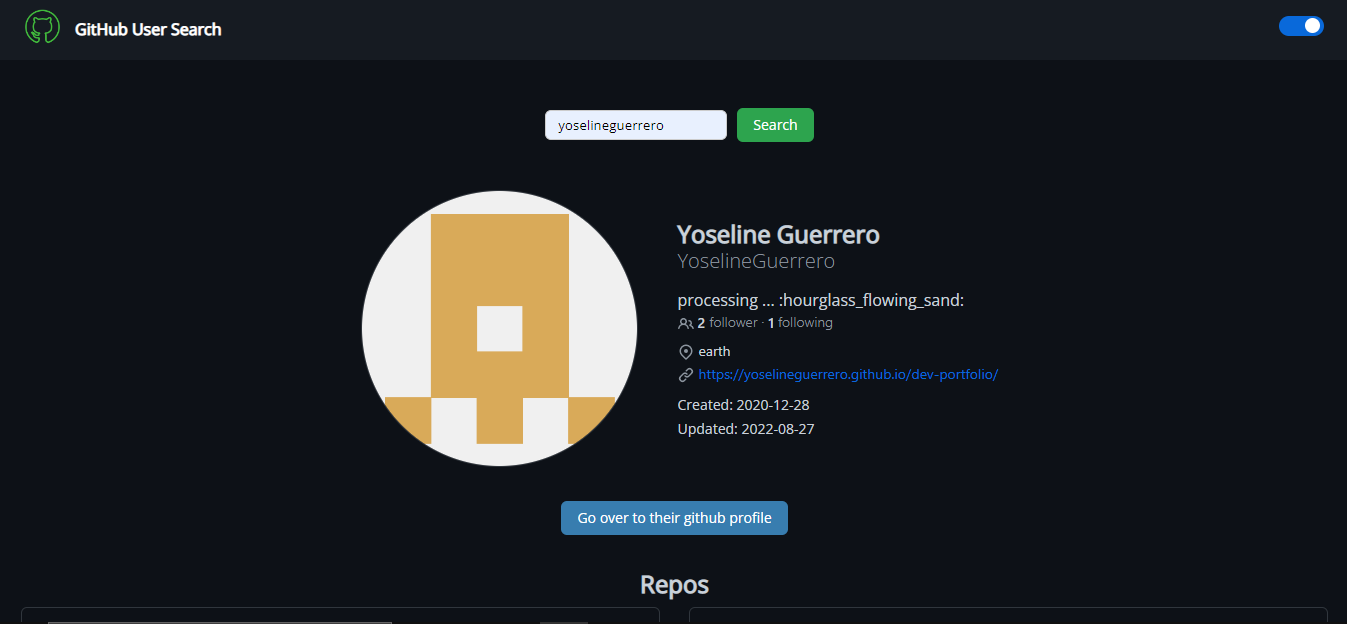The image size is (1347, 624).
Task: Go over to their github profile
Action: click(x=674, y=518)
